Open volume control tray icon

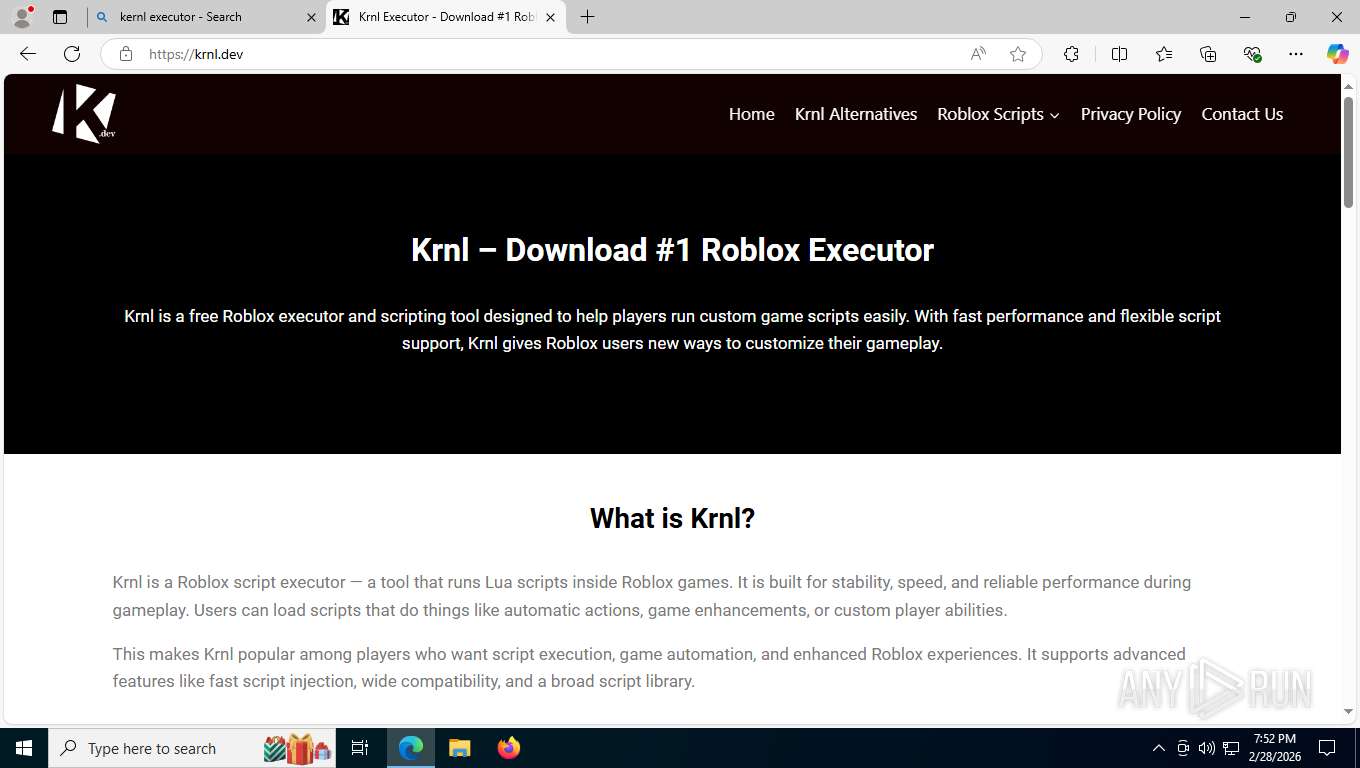[1207, 748]
